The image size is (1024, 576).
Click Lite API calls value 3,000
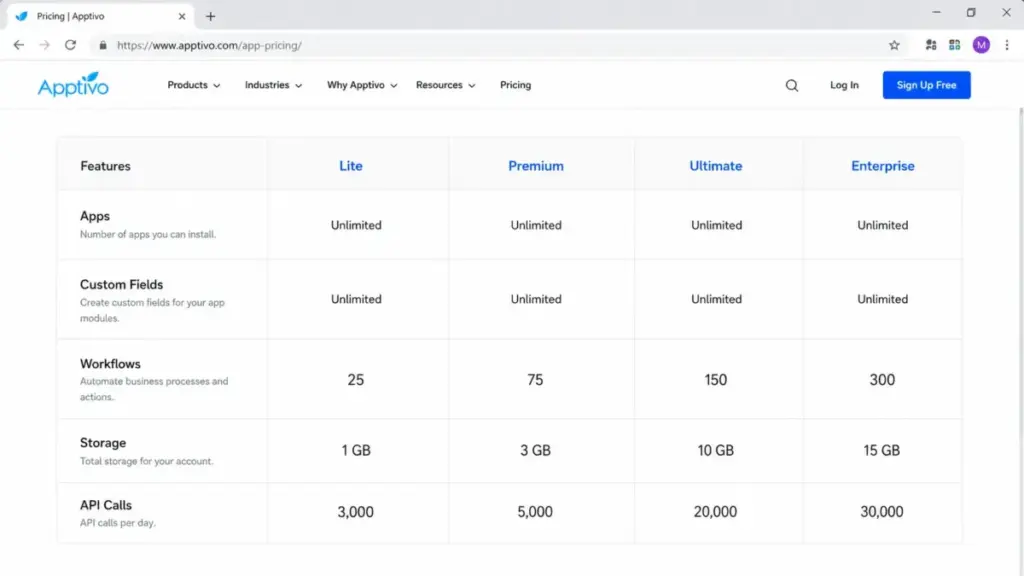point(355,512)
